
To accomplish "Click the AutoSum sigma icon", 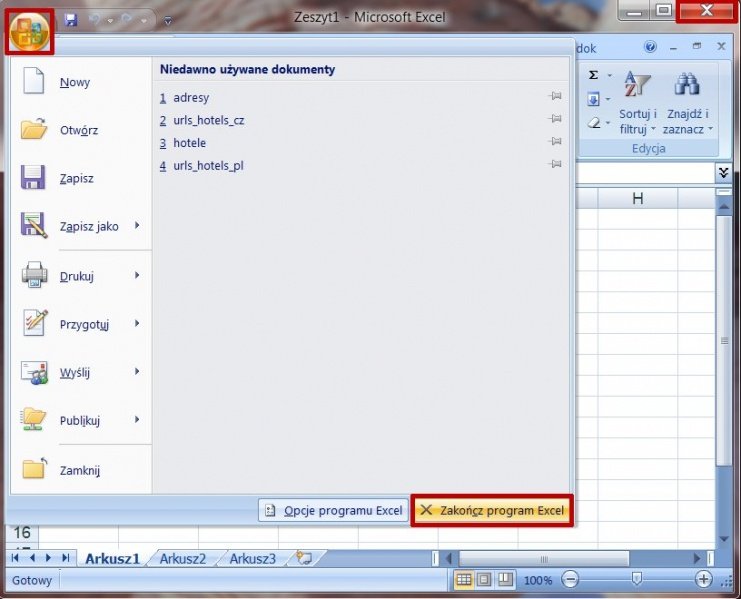I will pyautogui.click(x=593, y=75).
